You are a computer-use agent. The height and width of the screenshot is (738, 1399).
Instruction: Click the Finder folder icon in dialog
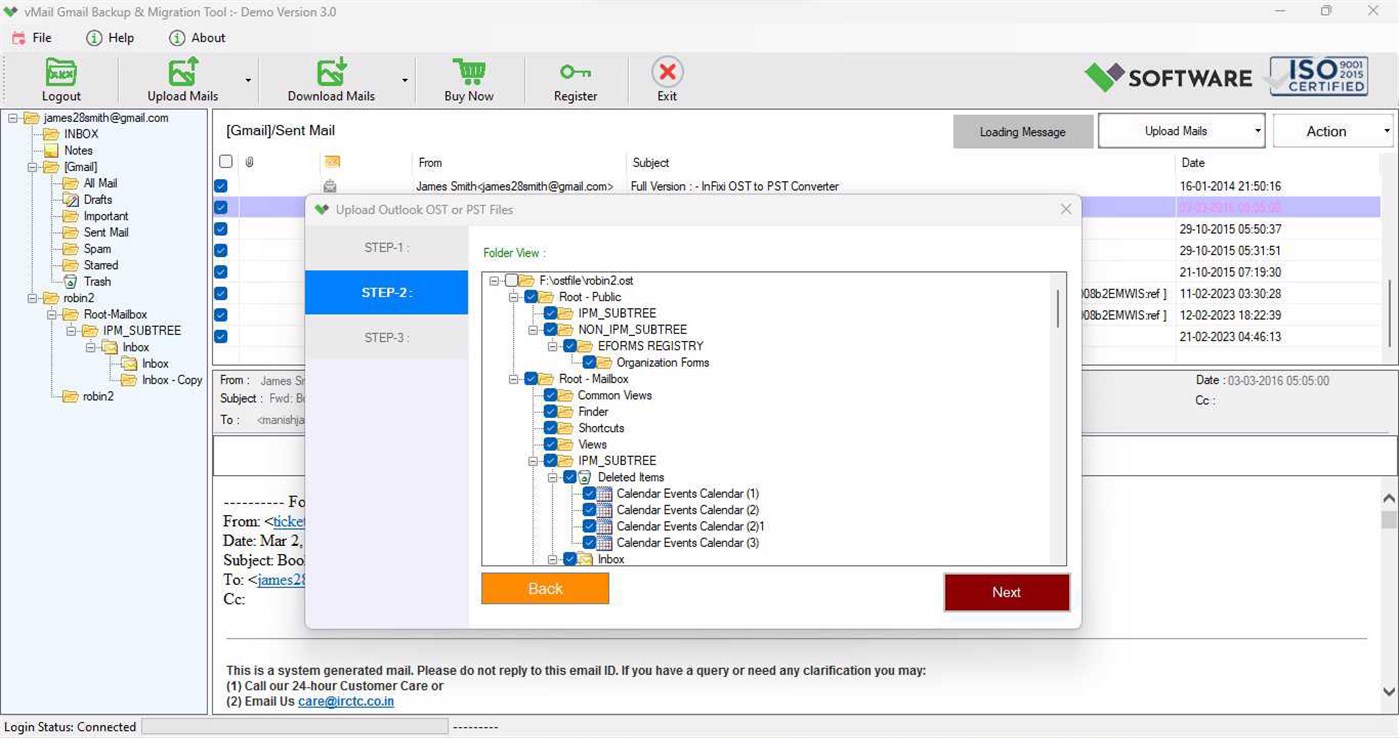566,412
